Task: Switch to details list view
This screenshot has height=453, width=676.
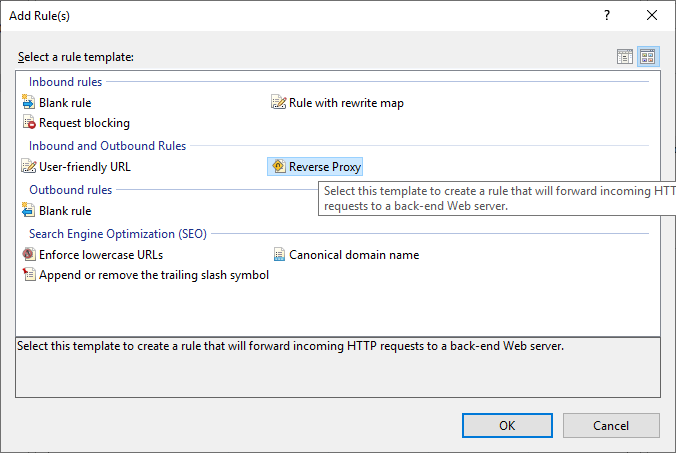Action: click(x=625, y=56)
